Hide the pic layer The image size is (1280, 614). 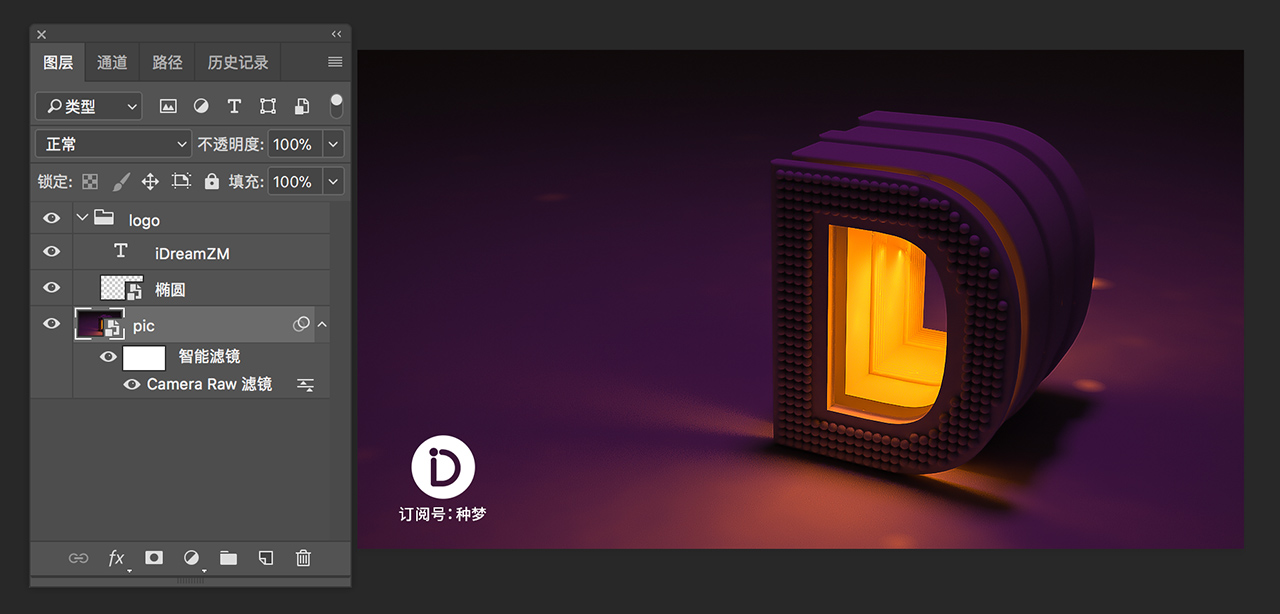coord(52,323)
